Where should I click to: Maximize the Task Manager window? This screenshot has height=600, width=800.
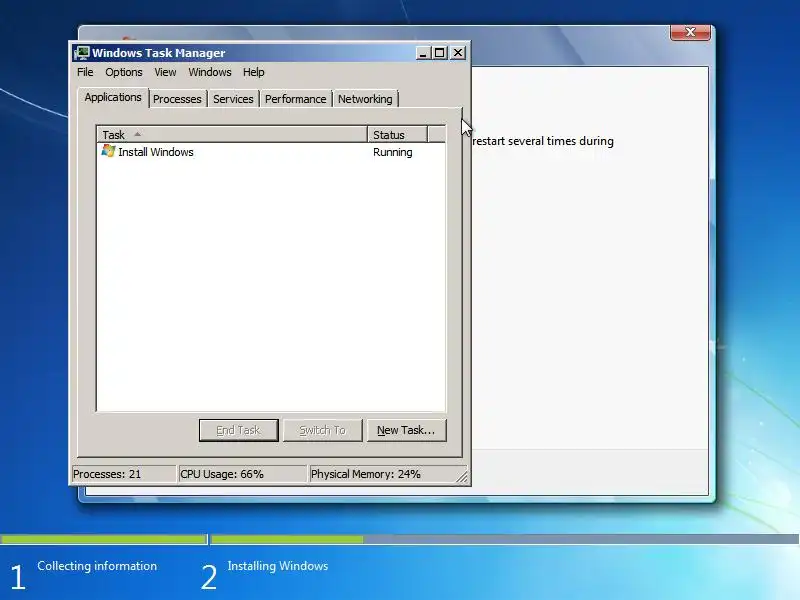pos(440,53)
